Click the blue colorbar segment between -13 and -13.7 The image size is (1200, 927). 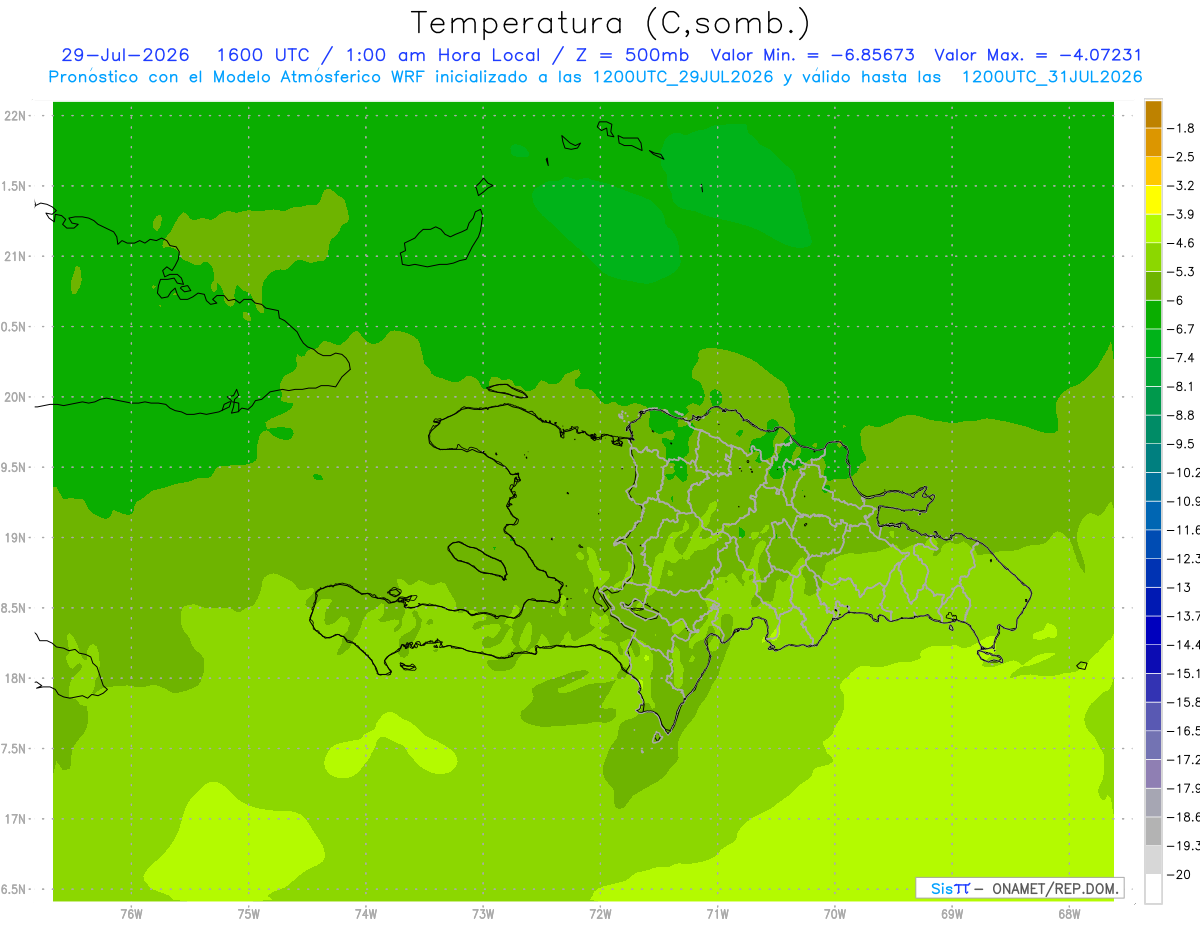1153,601
